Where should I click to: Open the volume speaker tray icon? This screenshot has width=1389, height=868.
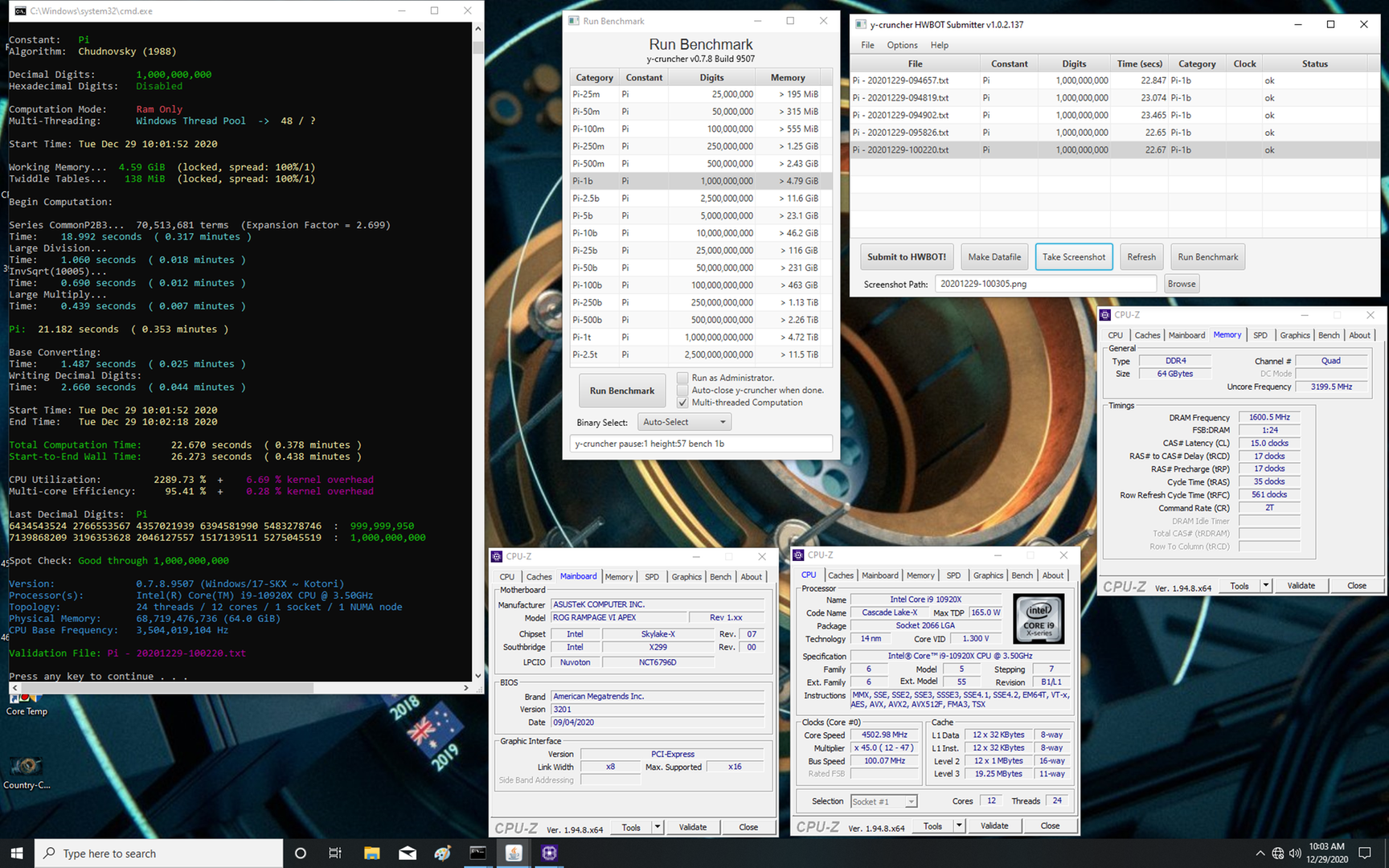pos(1295,853)
